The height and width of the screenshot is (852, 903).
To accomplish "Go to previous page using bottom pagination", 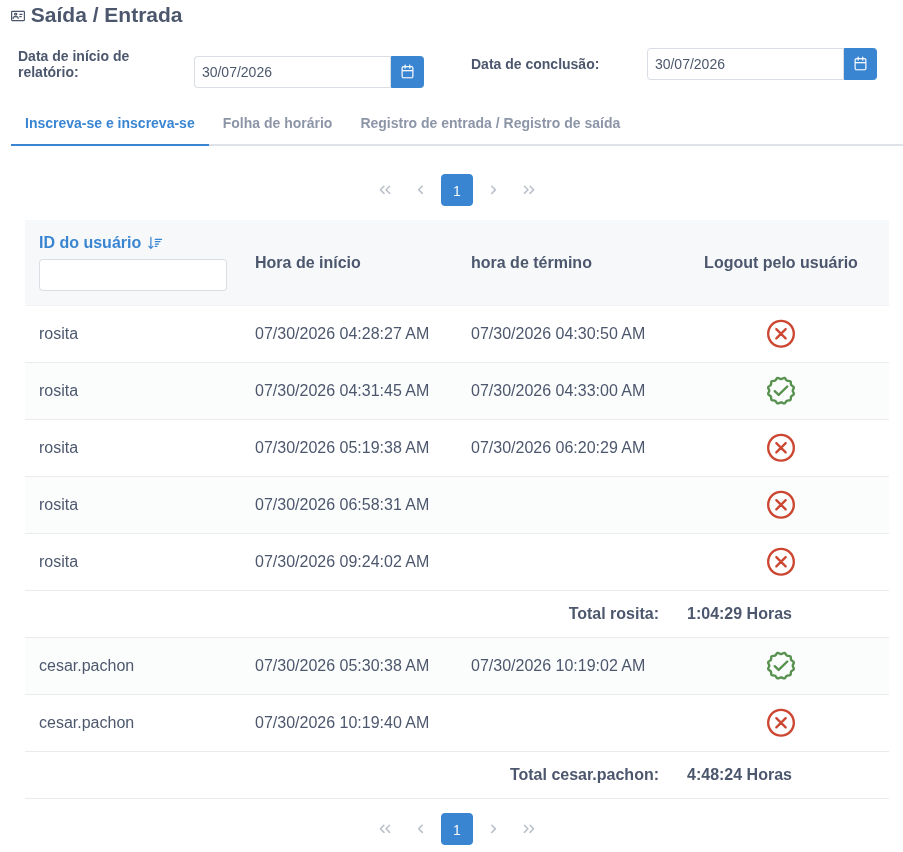I will (x=420, y=829).
